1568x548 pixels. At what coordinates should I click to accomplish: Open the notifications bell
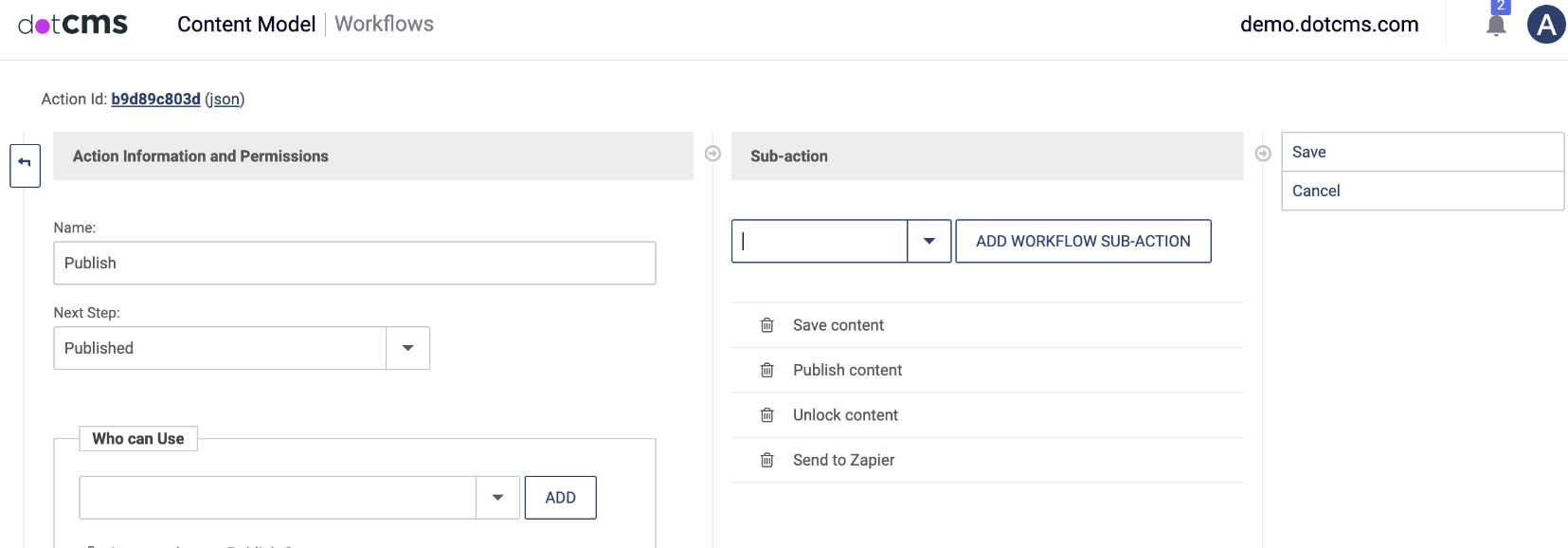tap(1496, 25)
